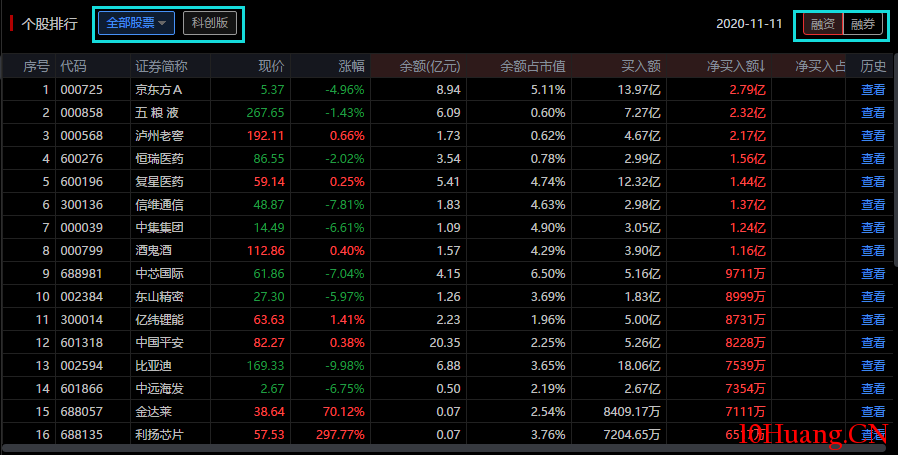
Task: Sort by 余额(亿元) column header
Action: pyautogui.click(x=430, y=66)
